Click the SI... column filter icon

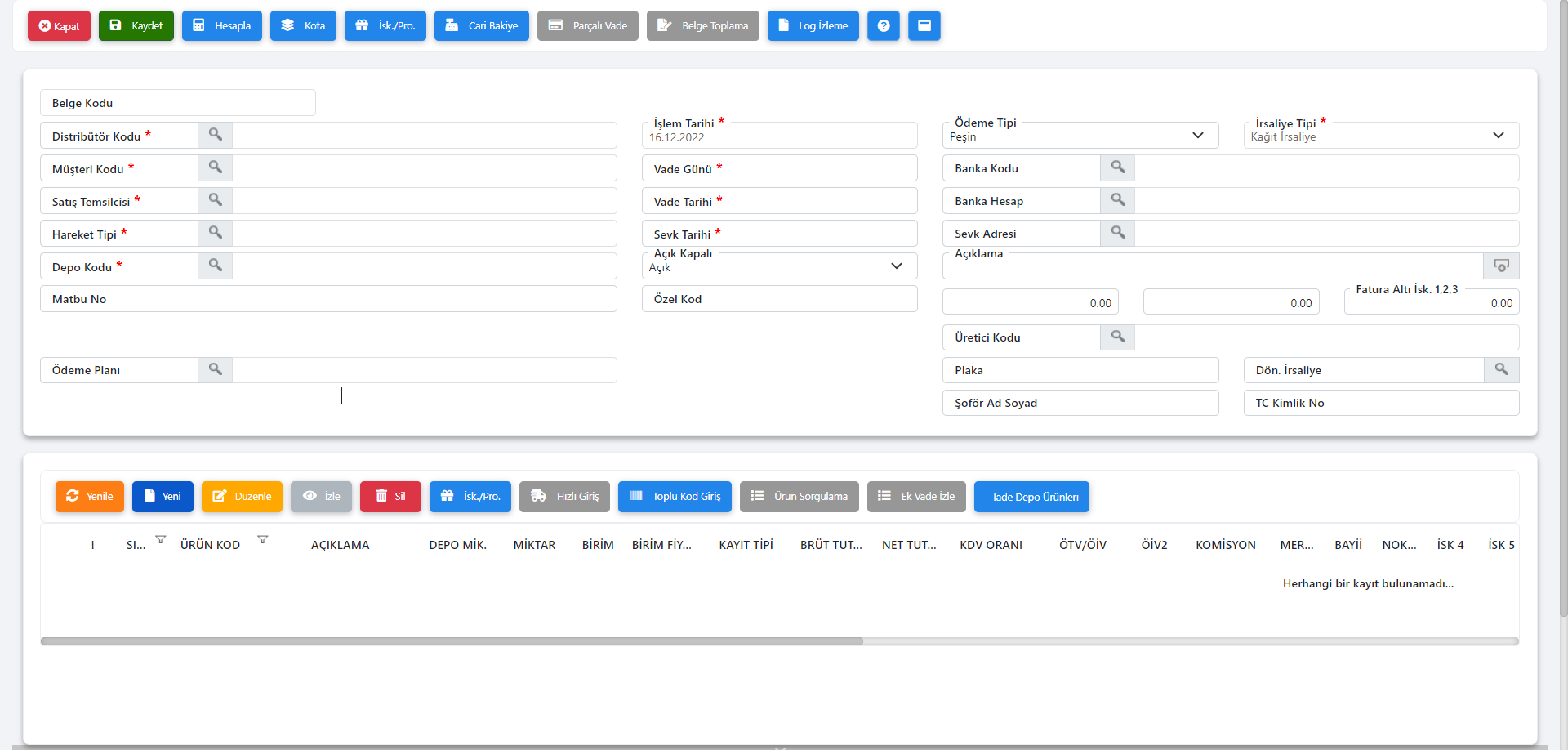(x=161, y=539)
